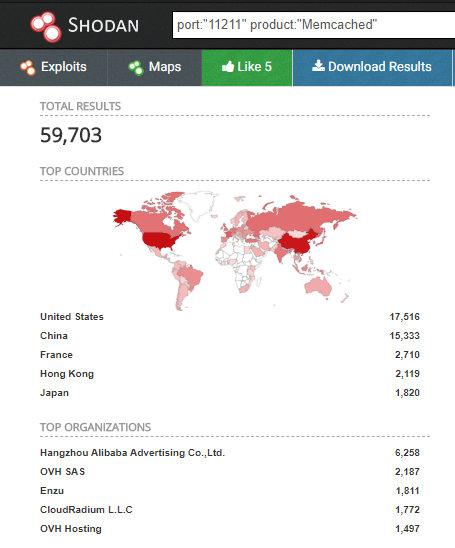The image size is (455, 548).
Task: Click the 1,811 count value
Action: coord(407,491)
